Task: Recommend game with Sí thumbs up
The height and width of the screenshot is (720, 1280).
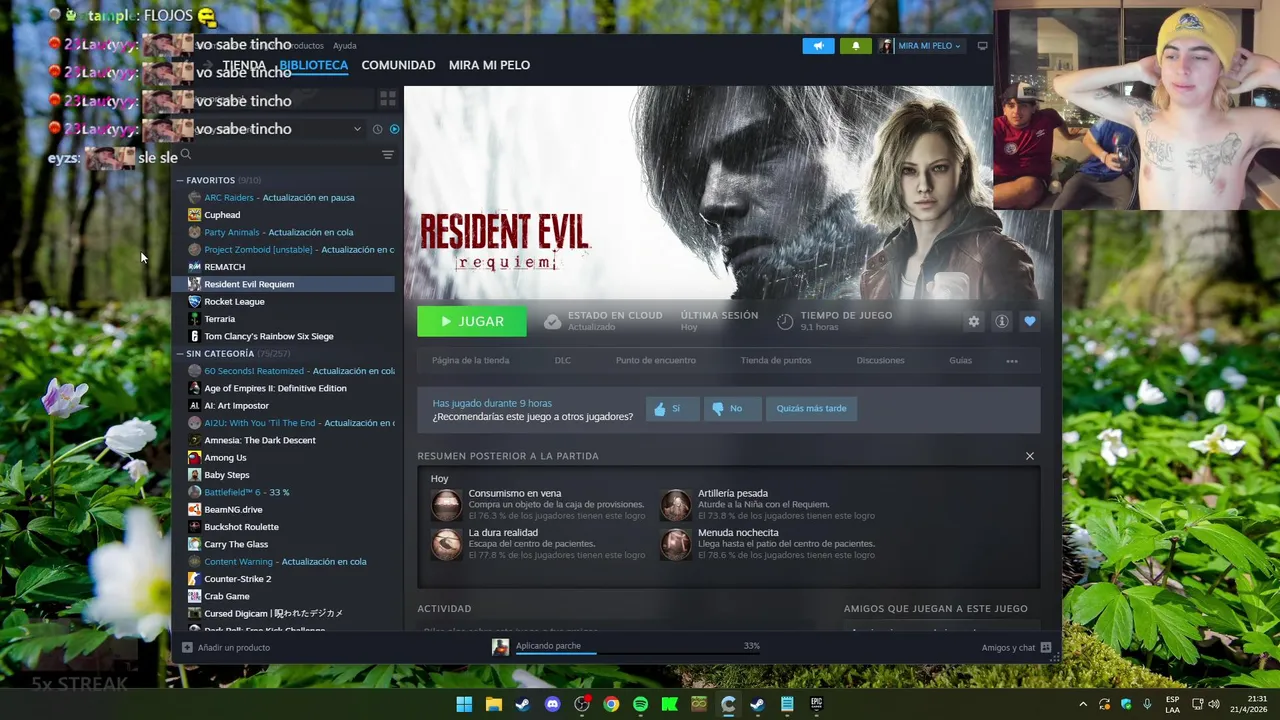Action: [x=672, y=409]
